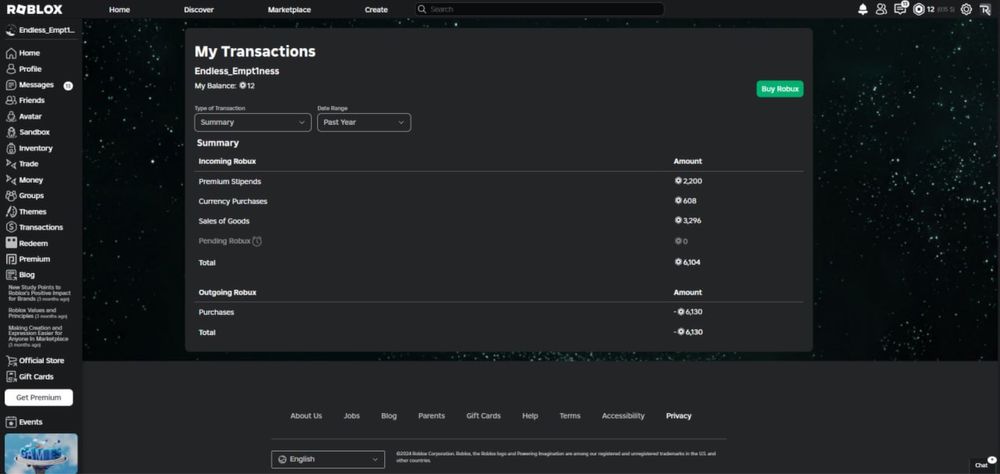Click the 2,200 Premium Stipends amount
Viewport: 1000px width, 474px height.
(688, 181)
